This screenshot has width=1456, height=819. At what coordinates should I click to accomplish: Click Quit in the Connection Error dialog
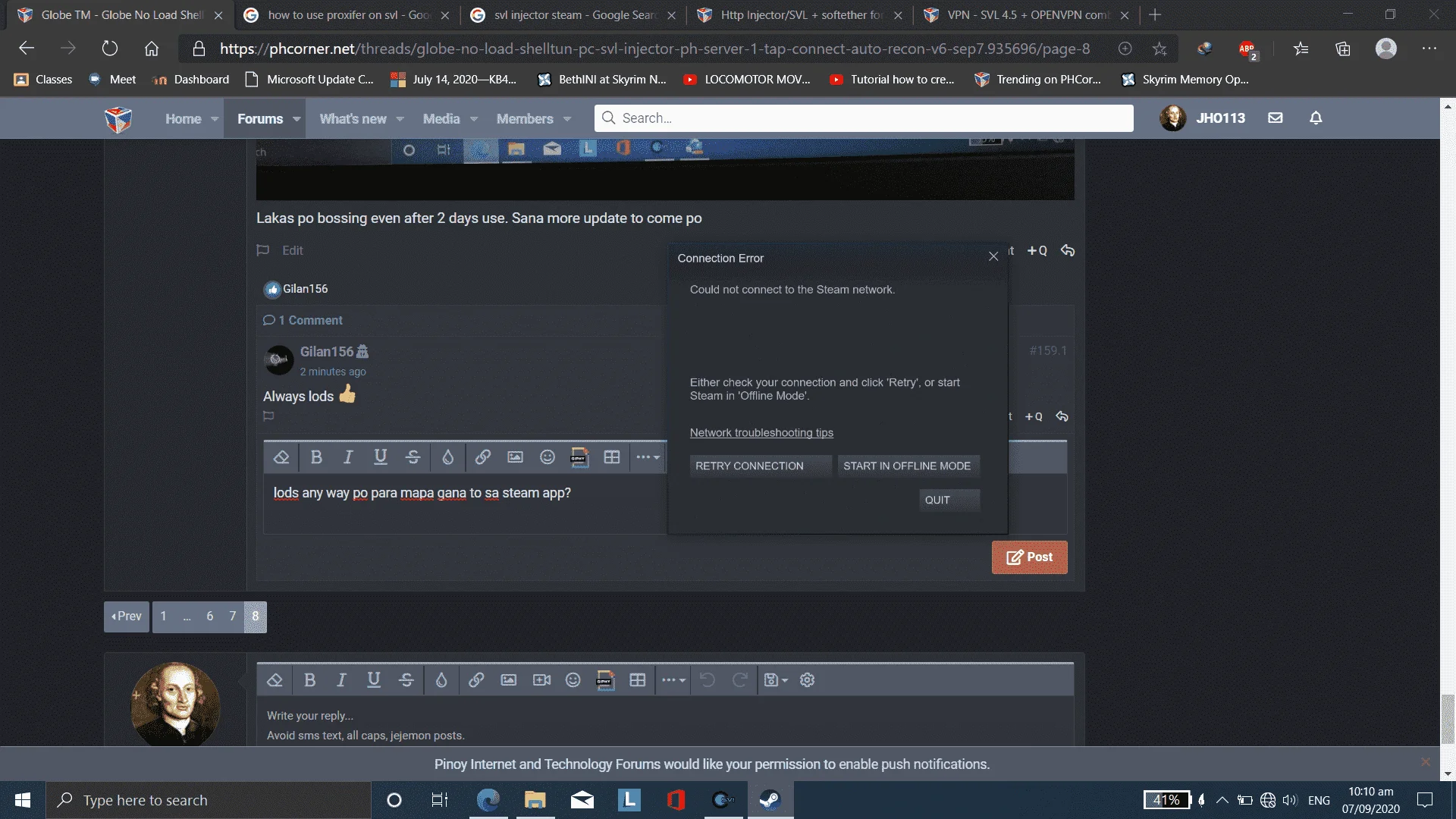(x=949, y=500)
